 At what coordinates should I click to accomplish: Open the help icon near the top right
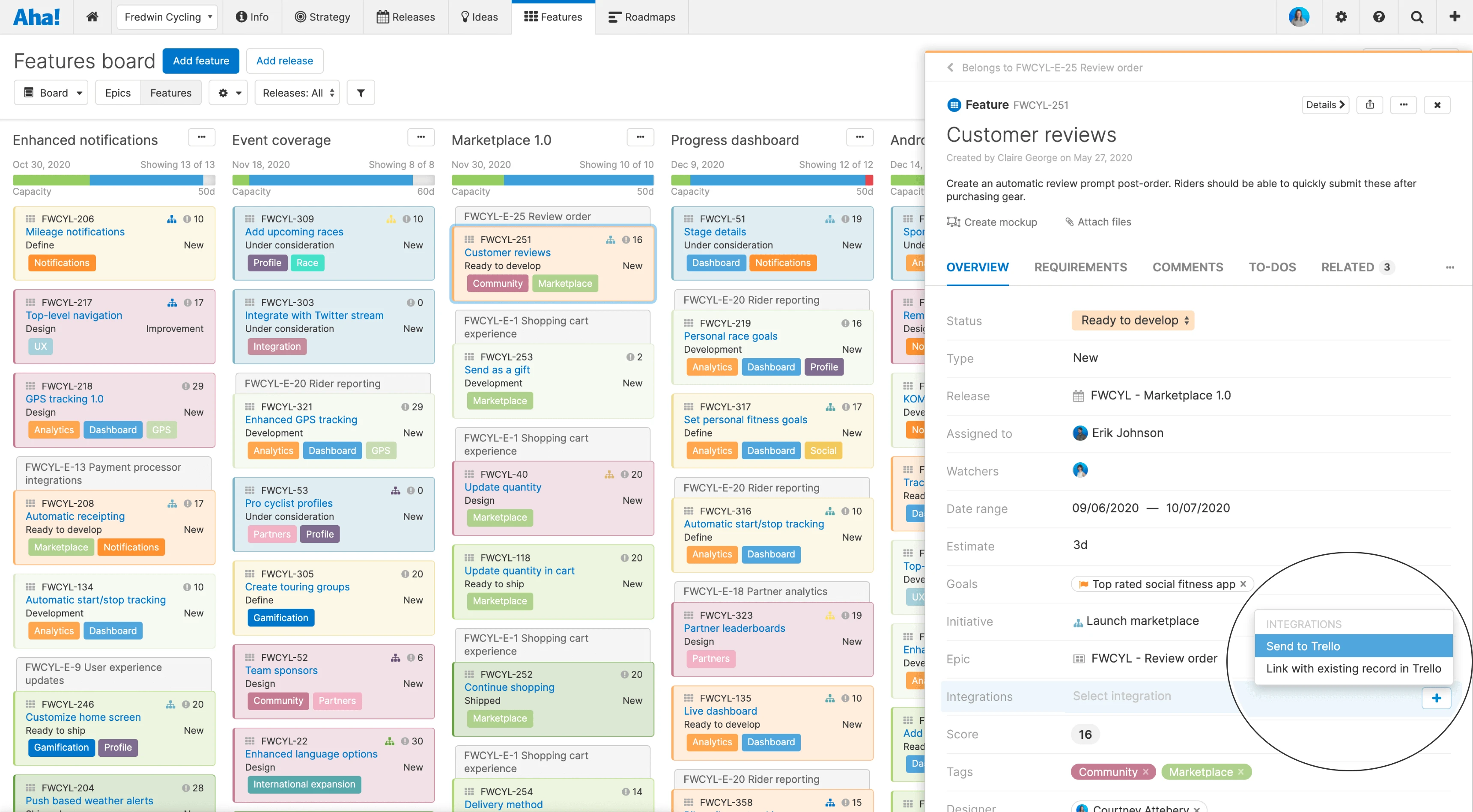click(x=1379, y=17)
